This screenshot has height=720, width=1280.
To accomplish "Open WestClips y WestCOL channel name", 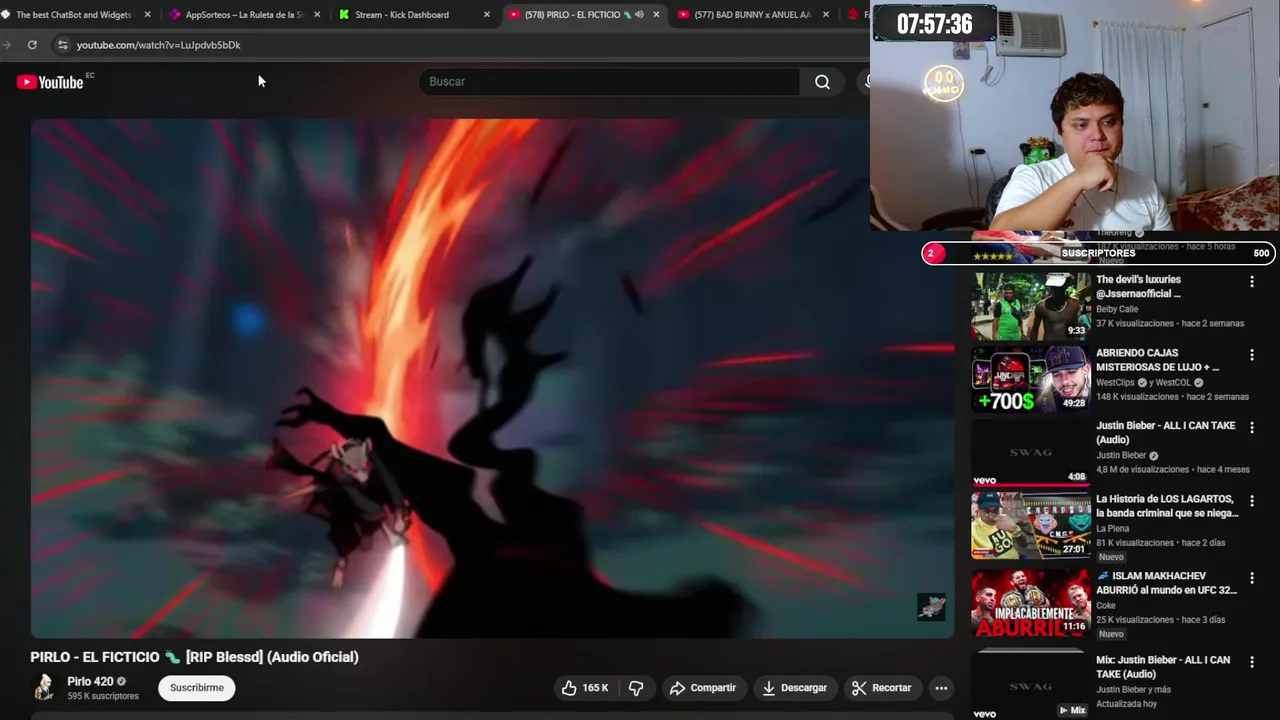I will [x=1149, y=382].
